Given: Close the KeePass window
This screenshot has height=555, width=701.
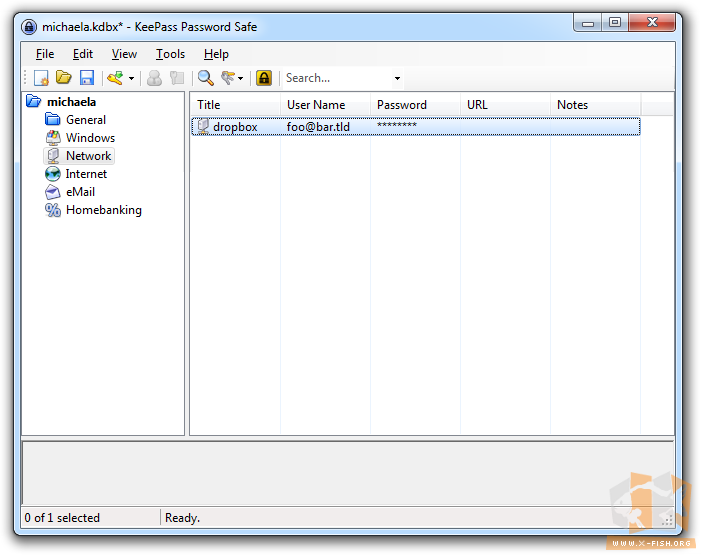Looking at the screenshot, I should coord(652,23).
